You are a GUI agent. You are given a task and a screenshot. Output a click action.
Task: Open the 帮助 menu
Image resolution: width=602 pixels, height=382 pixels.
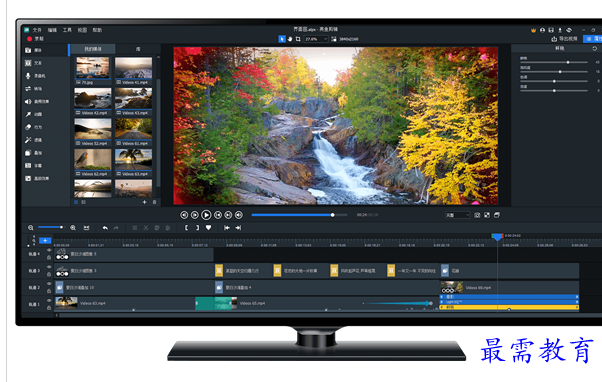coord(97,30)
